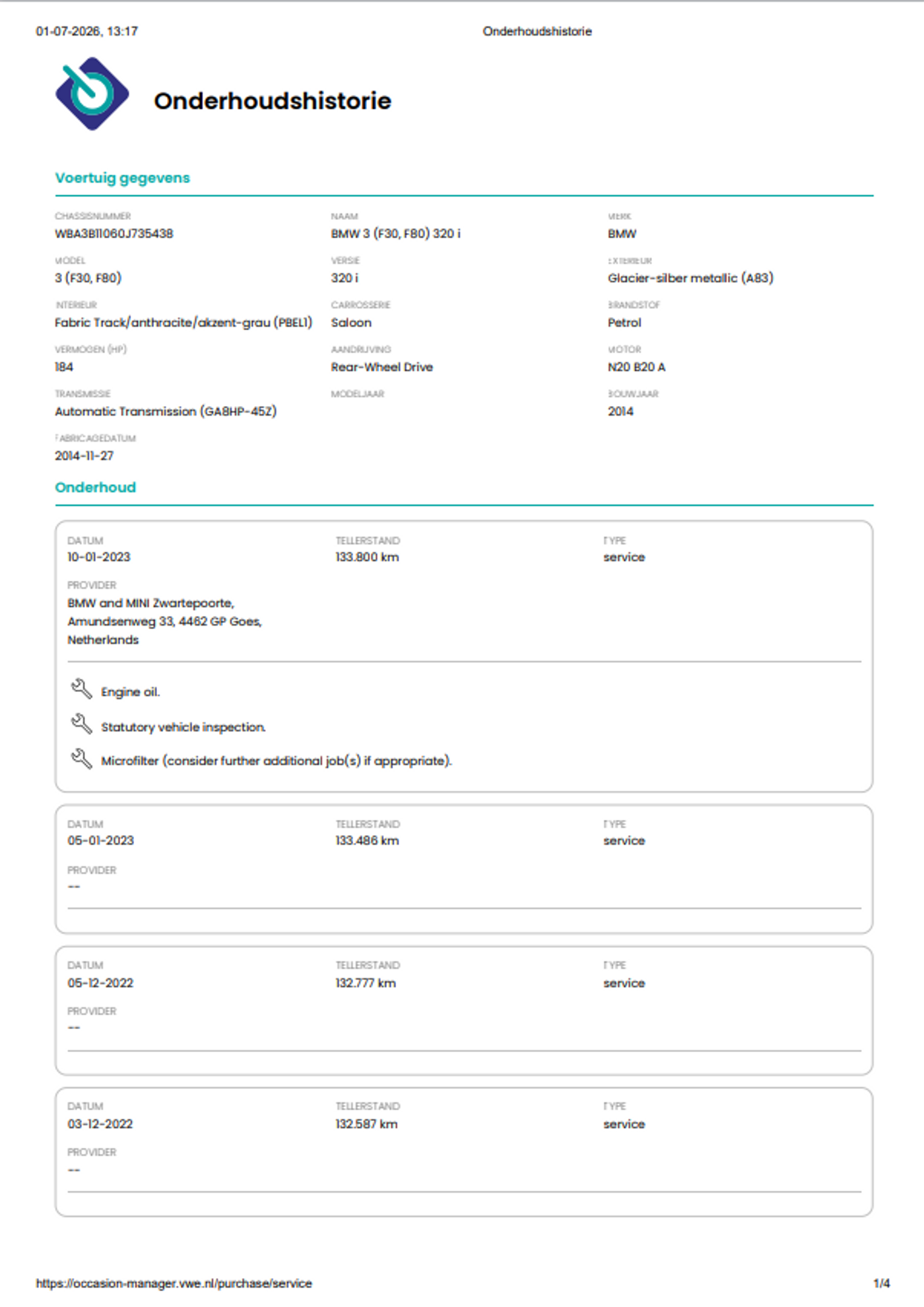Click the 'Rear-Wheel Drive' value
The width and height of the screenshot is (924, 1307).
pyautogui.click(x=381, y=367)
